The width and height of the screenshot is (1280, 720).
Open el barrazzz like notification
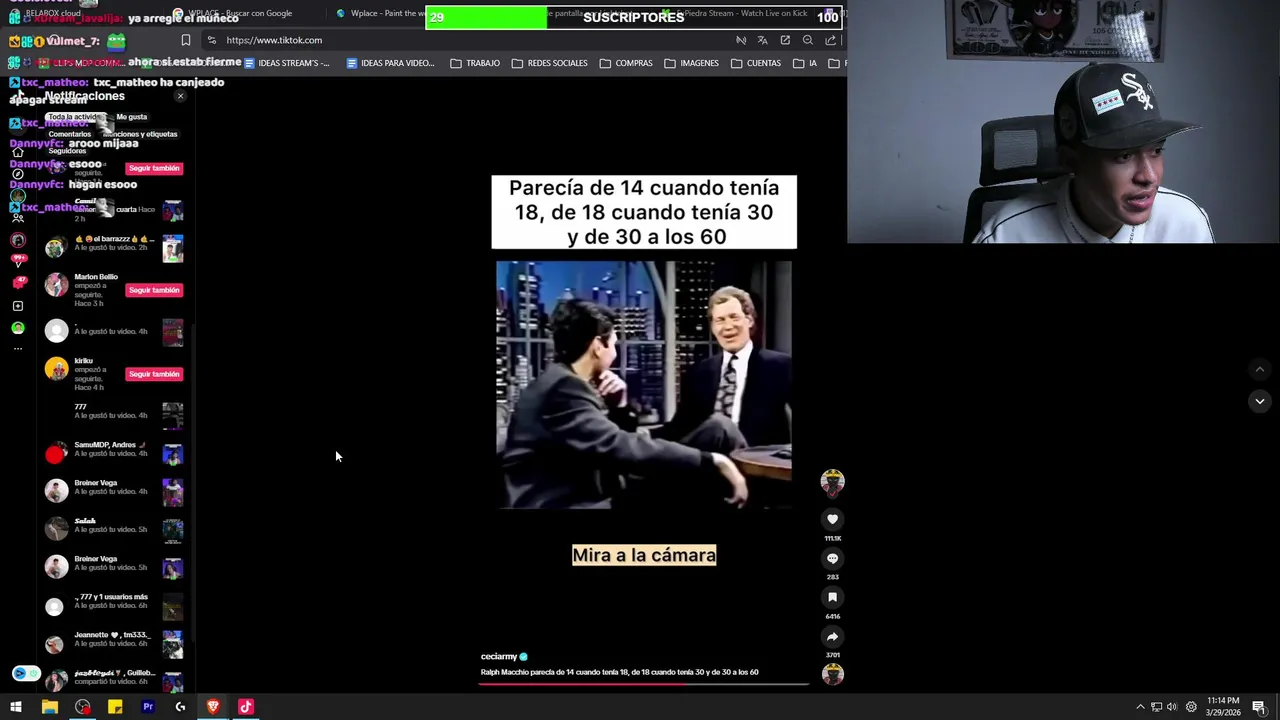pos(113,247)
